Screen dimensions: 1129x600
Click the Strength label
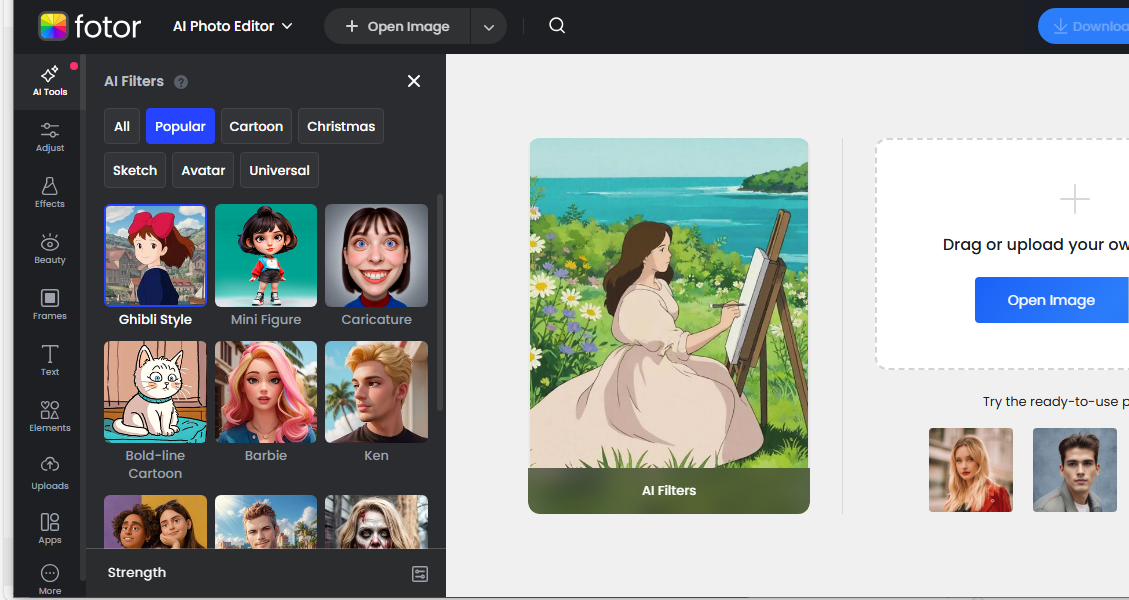pos(137,573)
